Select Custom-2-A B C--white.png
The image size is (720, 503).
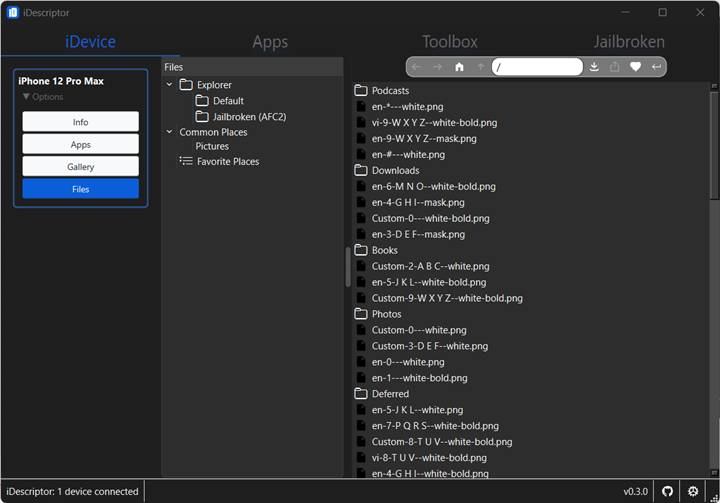point(431,266)
